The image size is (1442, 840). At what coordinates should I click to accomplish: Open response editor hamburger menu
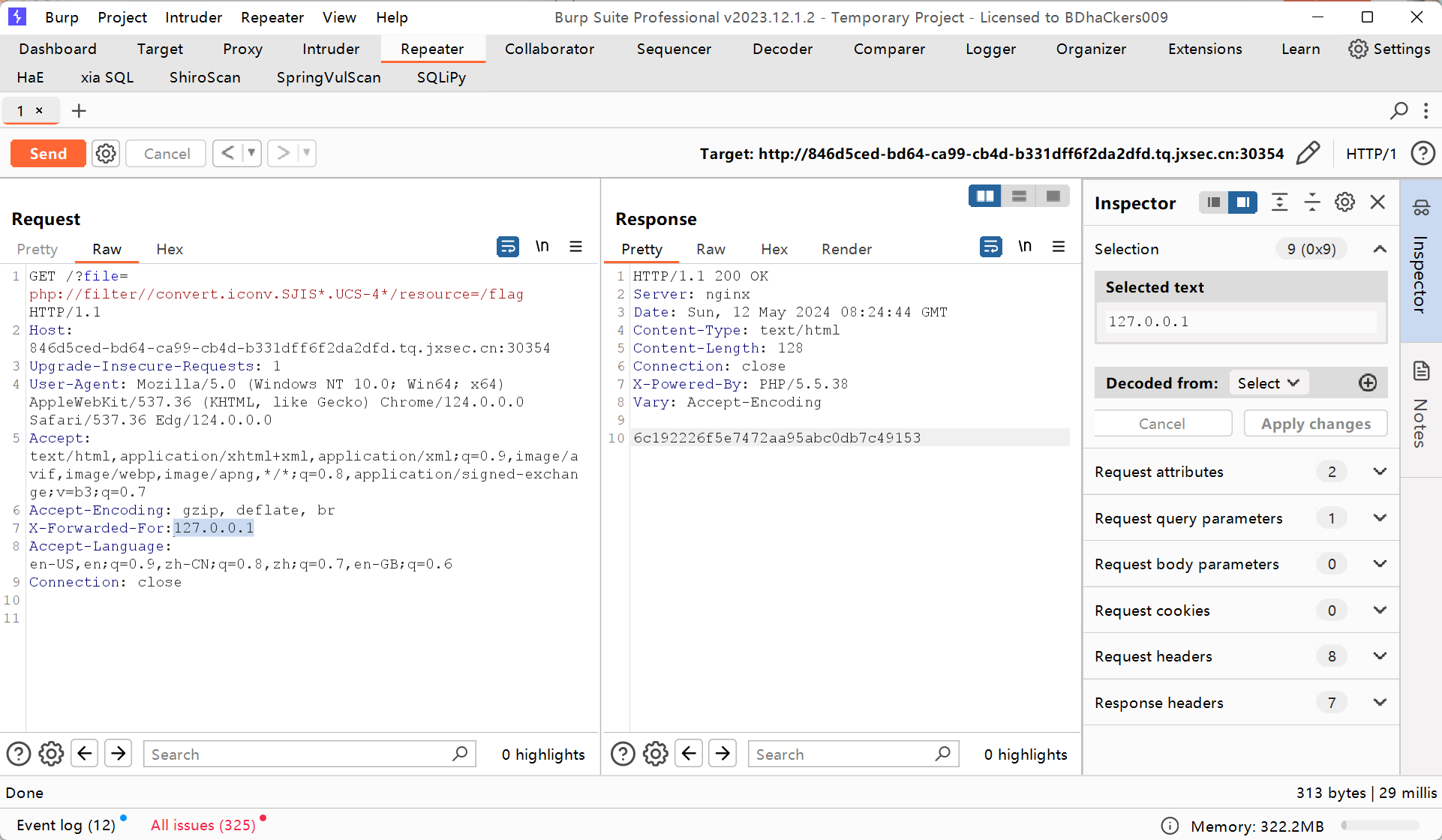pos(1059,246)
